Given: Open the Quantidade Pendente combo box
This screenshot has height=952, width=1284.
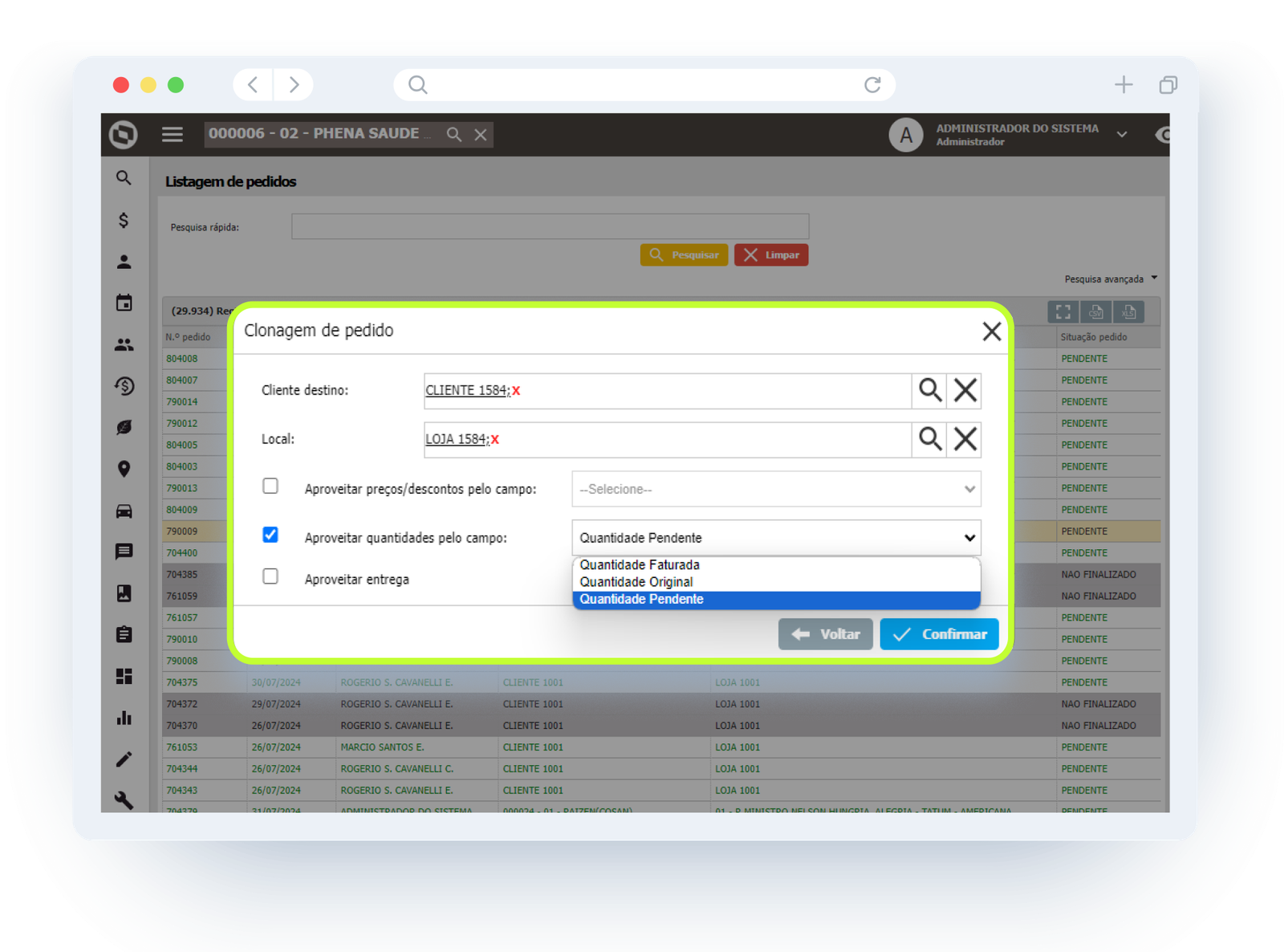Looking at the screenshot, I should point(776,538).
